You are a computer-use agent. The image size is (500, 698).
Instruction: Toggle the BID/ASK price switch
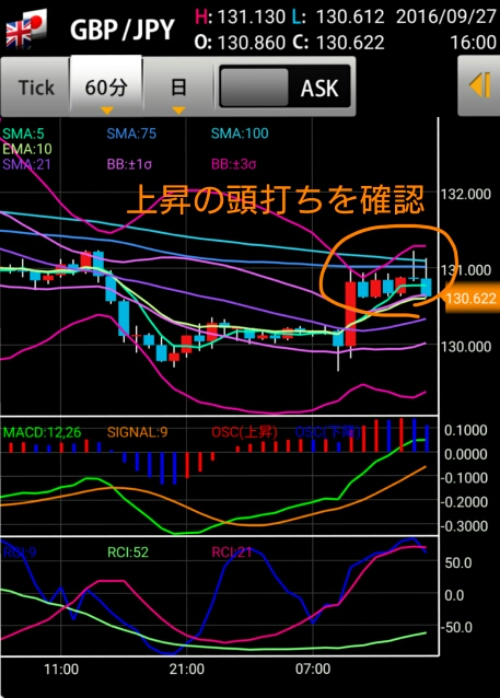[285, 87]
